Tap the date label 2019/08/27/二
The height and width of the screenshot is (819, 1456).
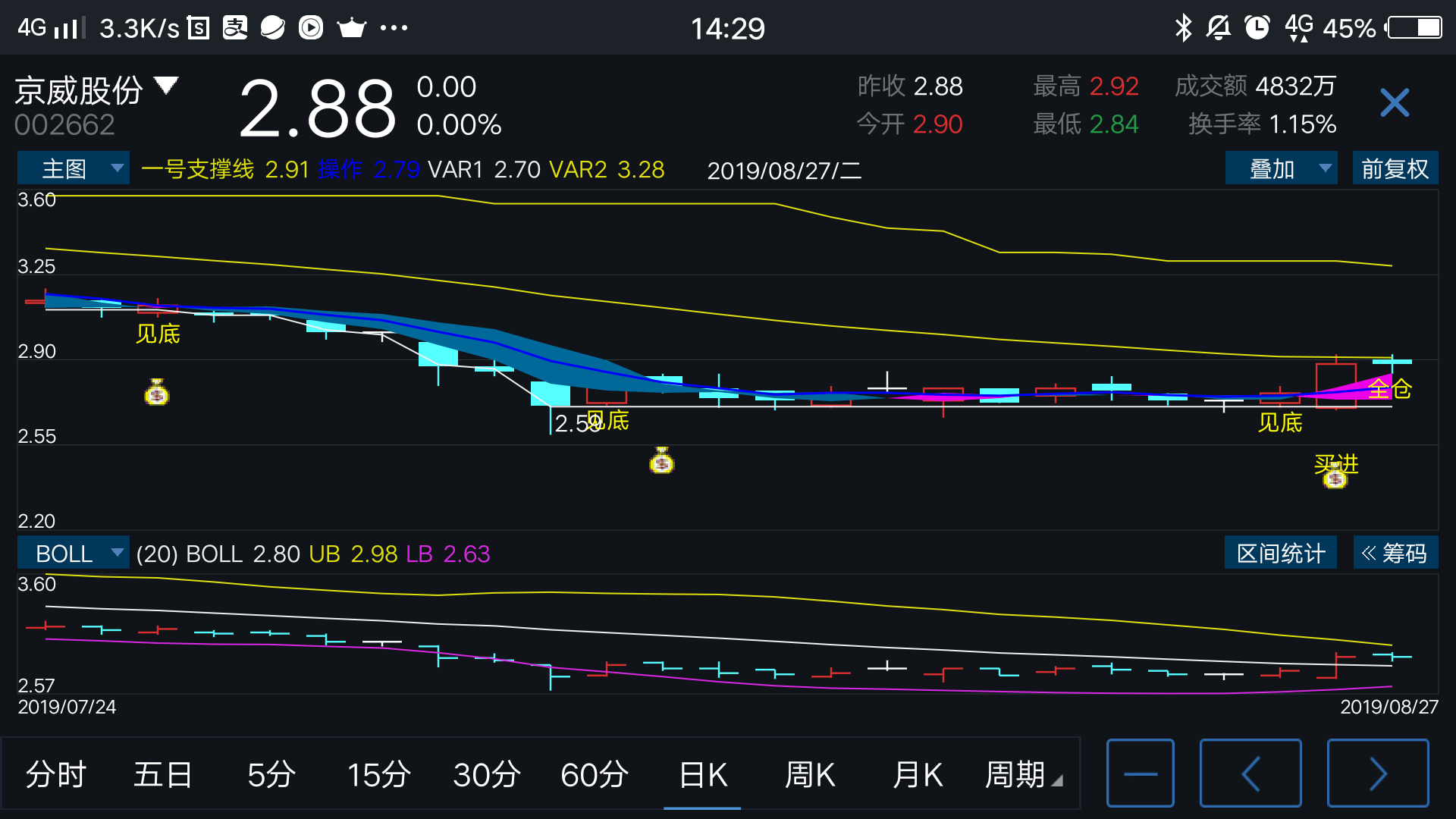point(784,171)
